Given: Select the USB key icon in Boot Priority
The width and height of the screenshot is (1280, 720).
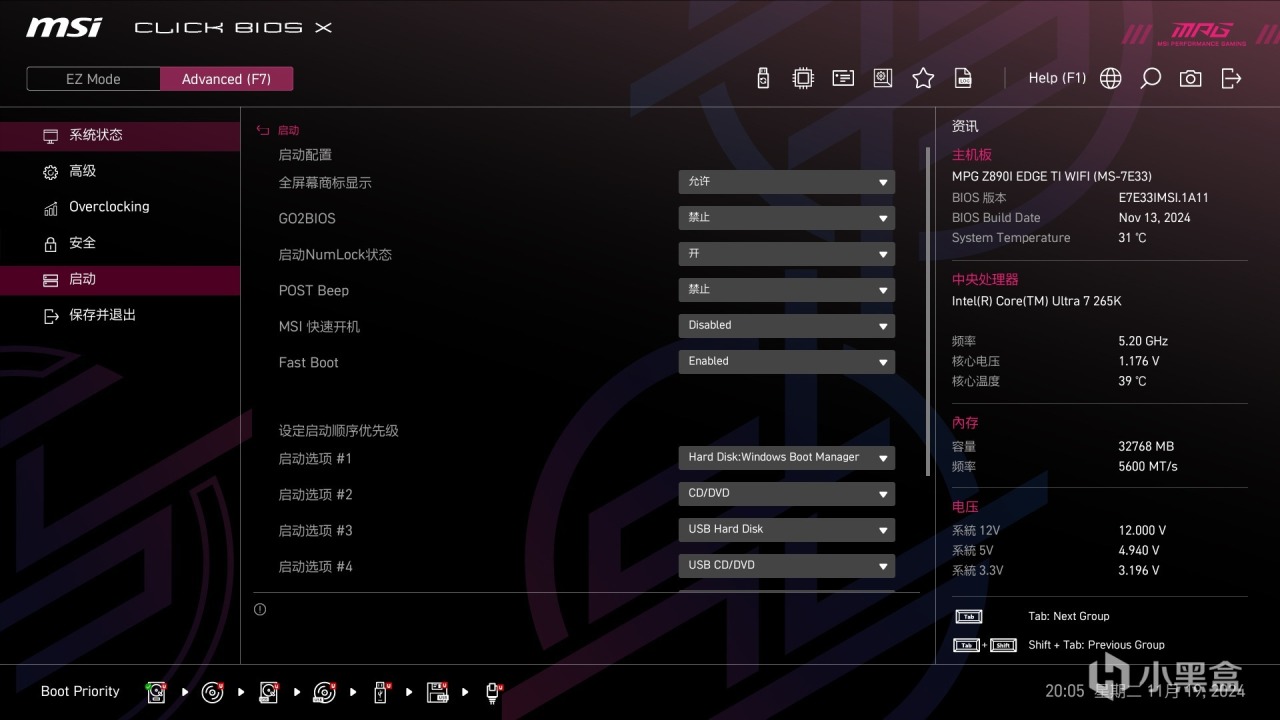Looking at the screenshot, I should (381, 692).
